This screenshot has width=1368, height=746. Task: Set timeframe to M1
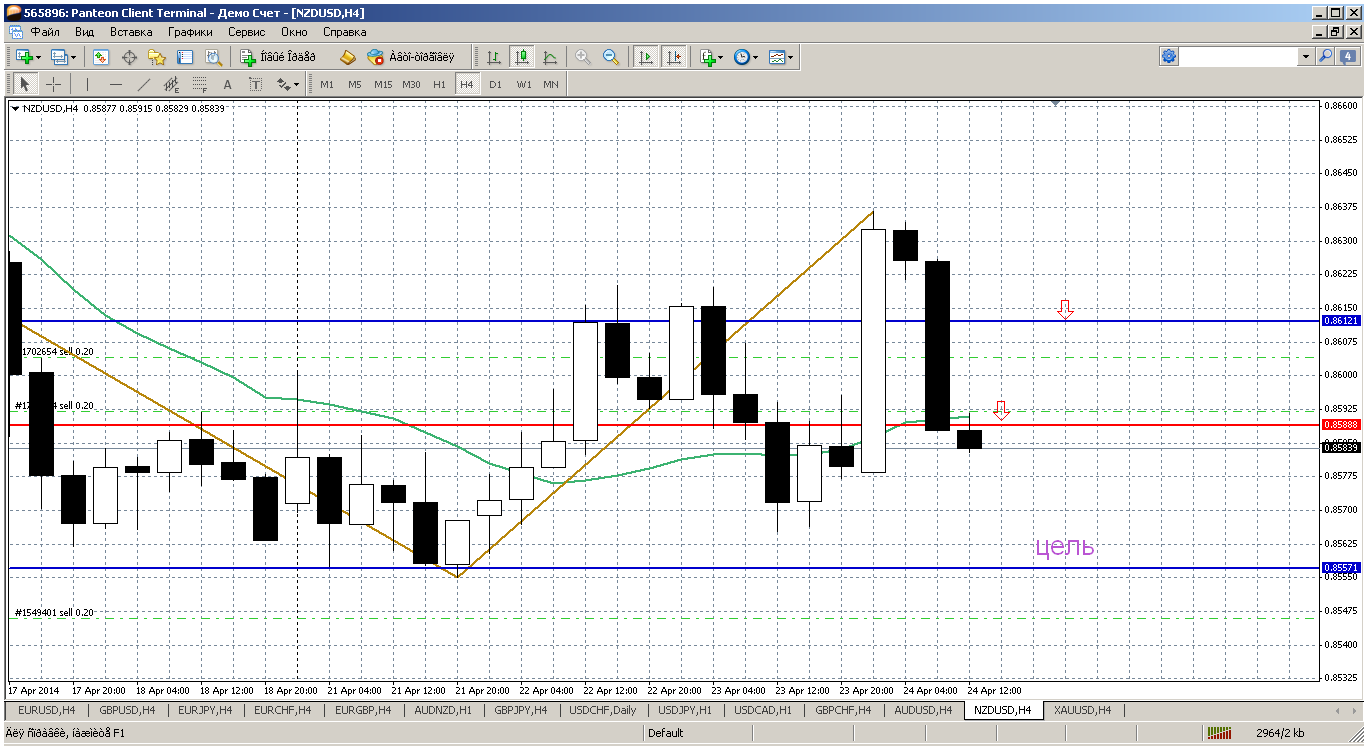tap(327, 85)
